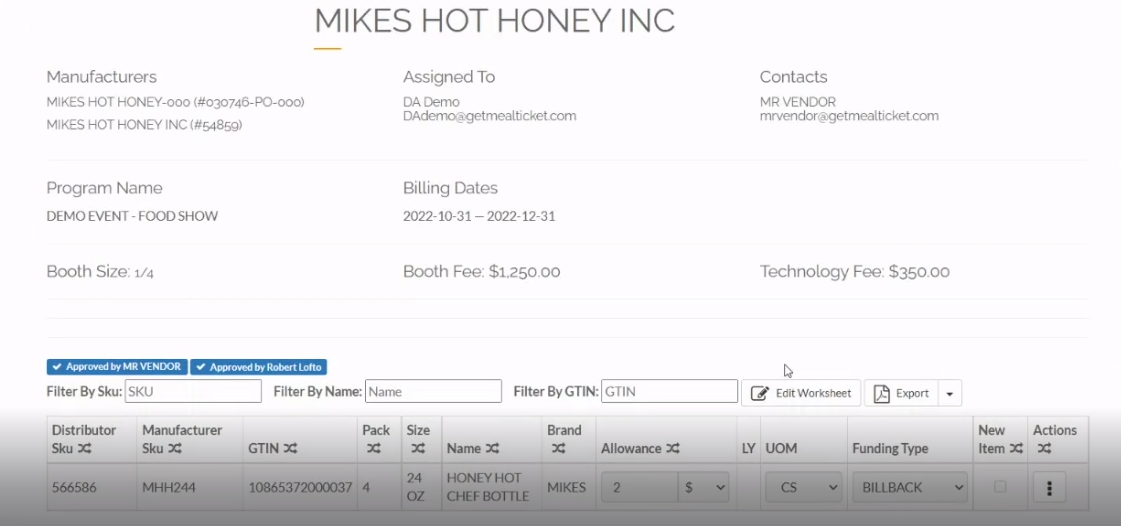The width and height of the screenshot is (1121, 526).
Task: Click the DA Demo assigned name
Action: point(431,102)
